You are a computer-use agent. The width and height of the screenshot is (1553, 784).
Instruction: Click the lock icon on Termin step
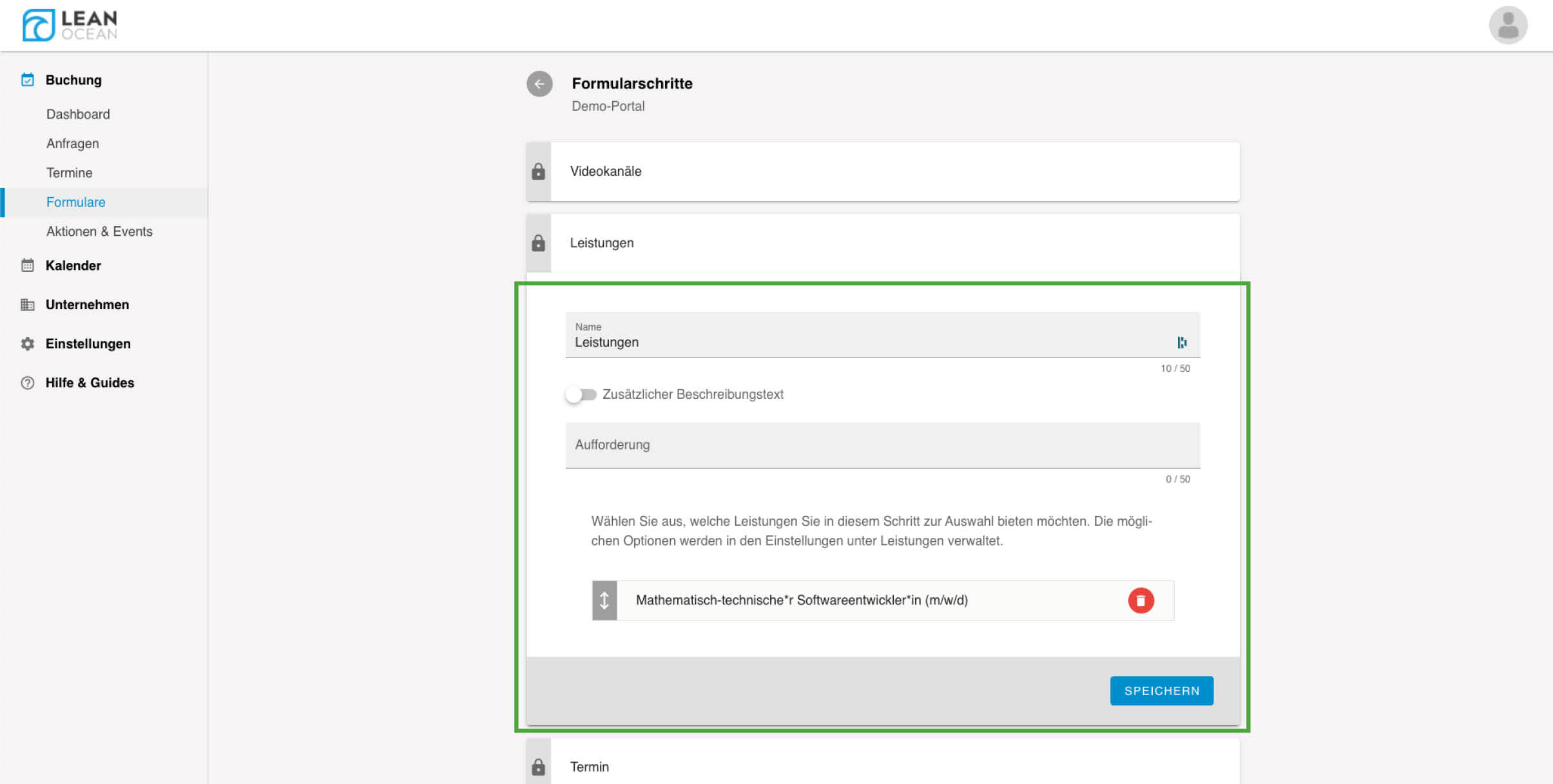[538, 767]
